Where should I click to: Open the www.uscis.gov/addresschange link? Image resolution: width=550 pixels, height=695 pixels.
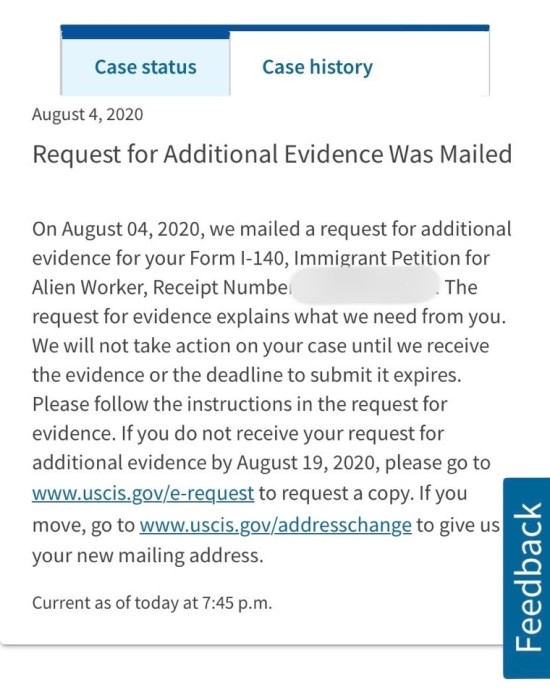(x=275, y=525)
